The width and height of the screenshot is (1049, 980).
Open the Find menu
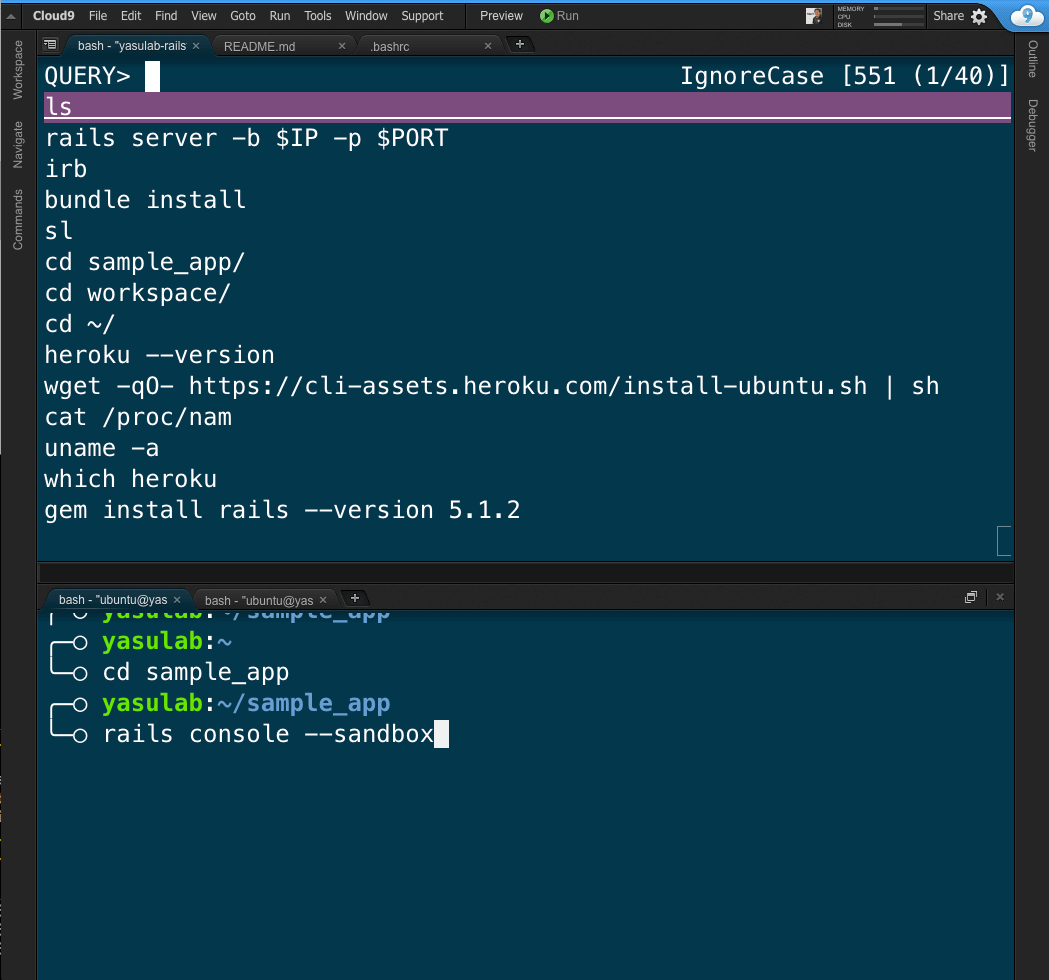coord(166,15)
